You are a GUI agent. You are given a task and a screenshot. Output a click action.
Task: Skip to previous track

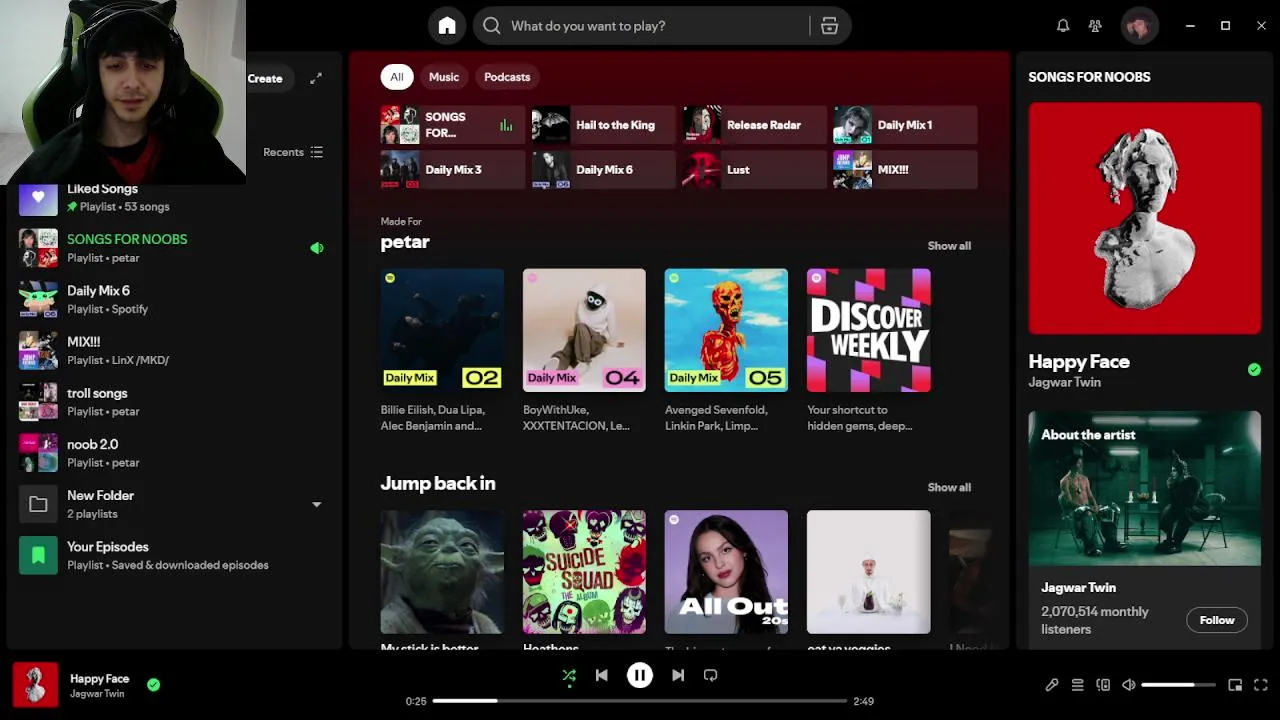601,675
